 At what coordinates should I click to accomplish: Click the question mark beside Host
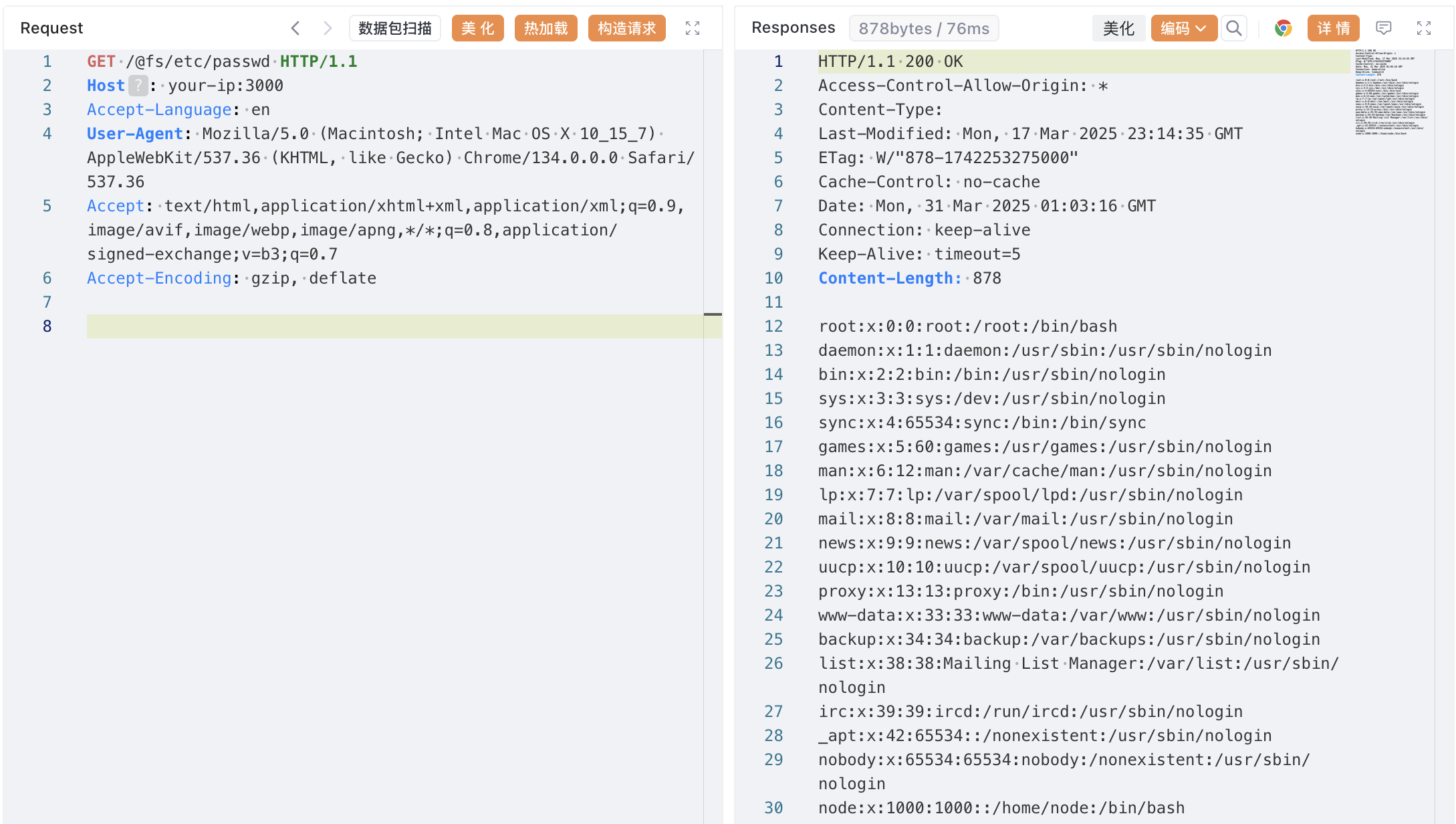pyautogui.click(x=138, y=86)
